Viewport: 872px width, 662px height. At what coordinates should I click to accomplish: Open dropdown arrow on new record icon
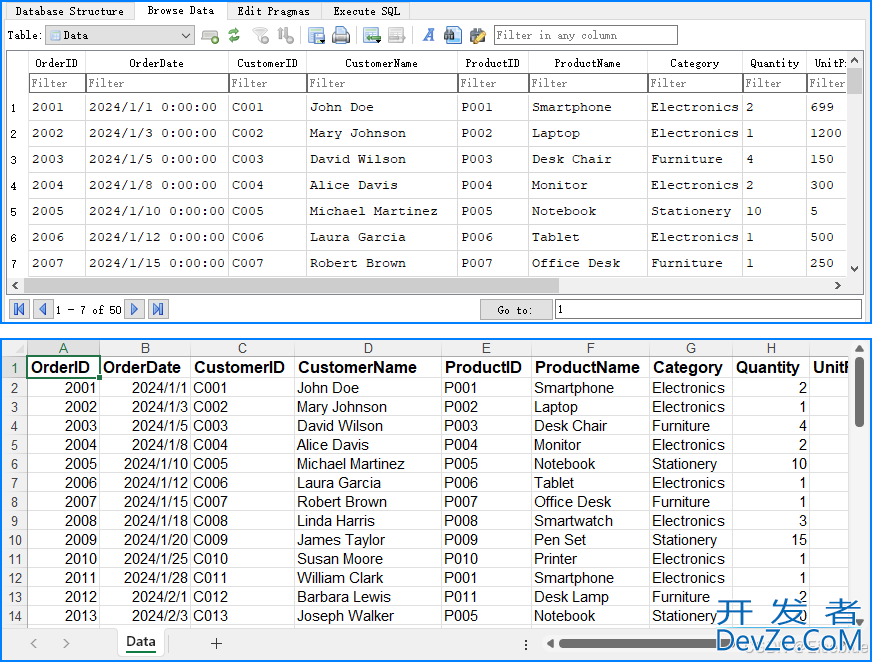pyautogui.click(x=378, y=41)
